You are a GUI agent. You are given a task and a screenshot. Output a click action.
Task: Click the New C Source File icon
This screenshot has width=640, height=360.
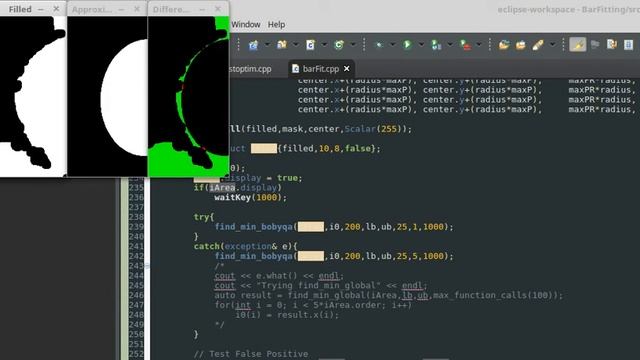310,44
